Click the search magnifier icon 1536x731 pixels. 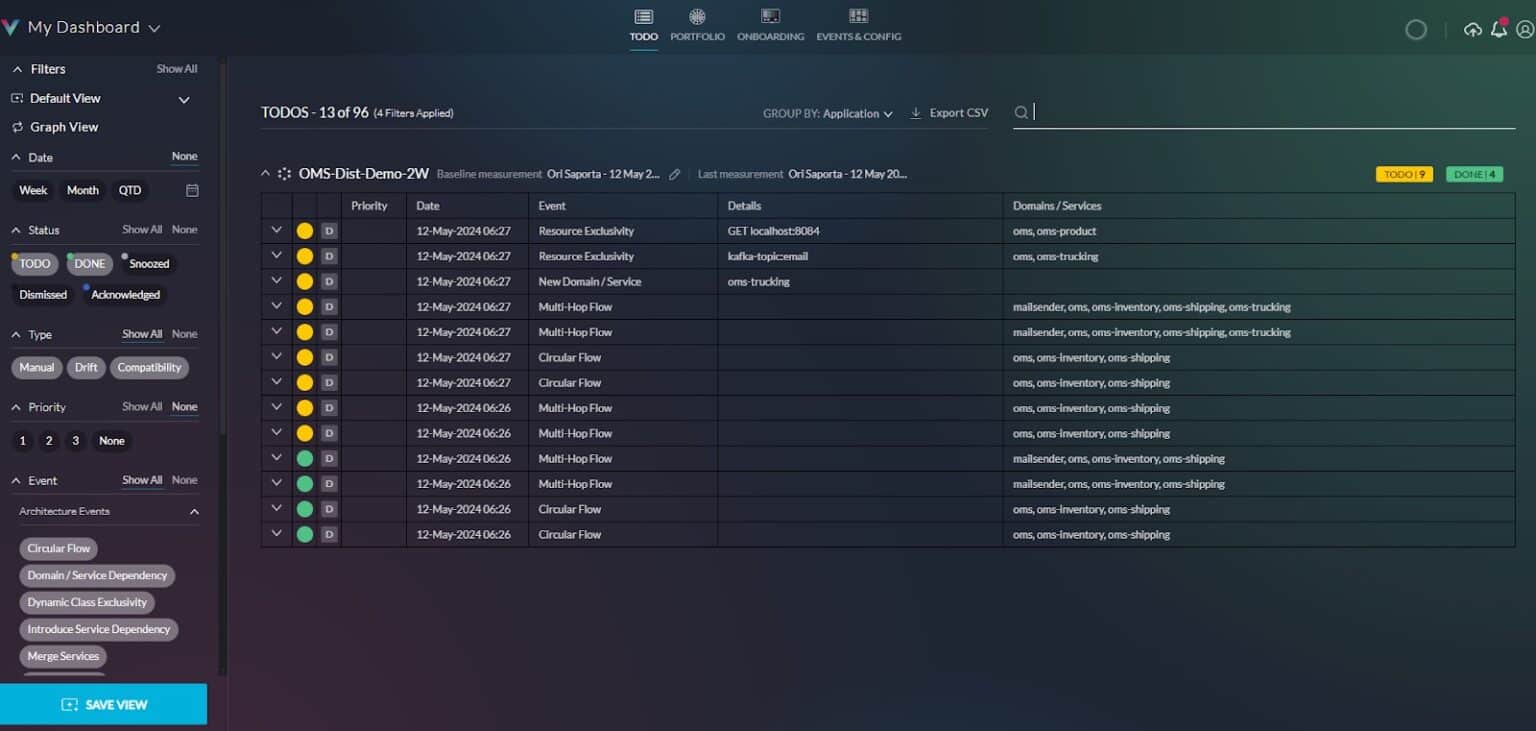pos(1021,113)
